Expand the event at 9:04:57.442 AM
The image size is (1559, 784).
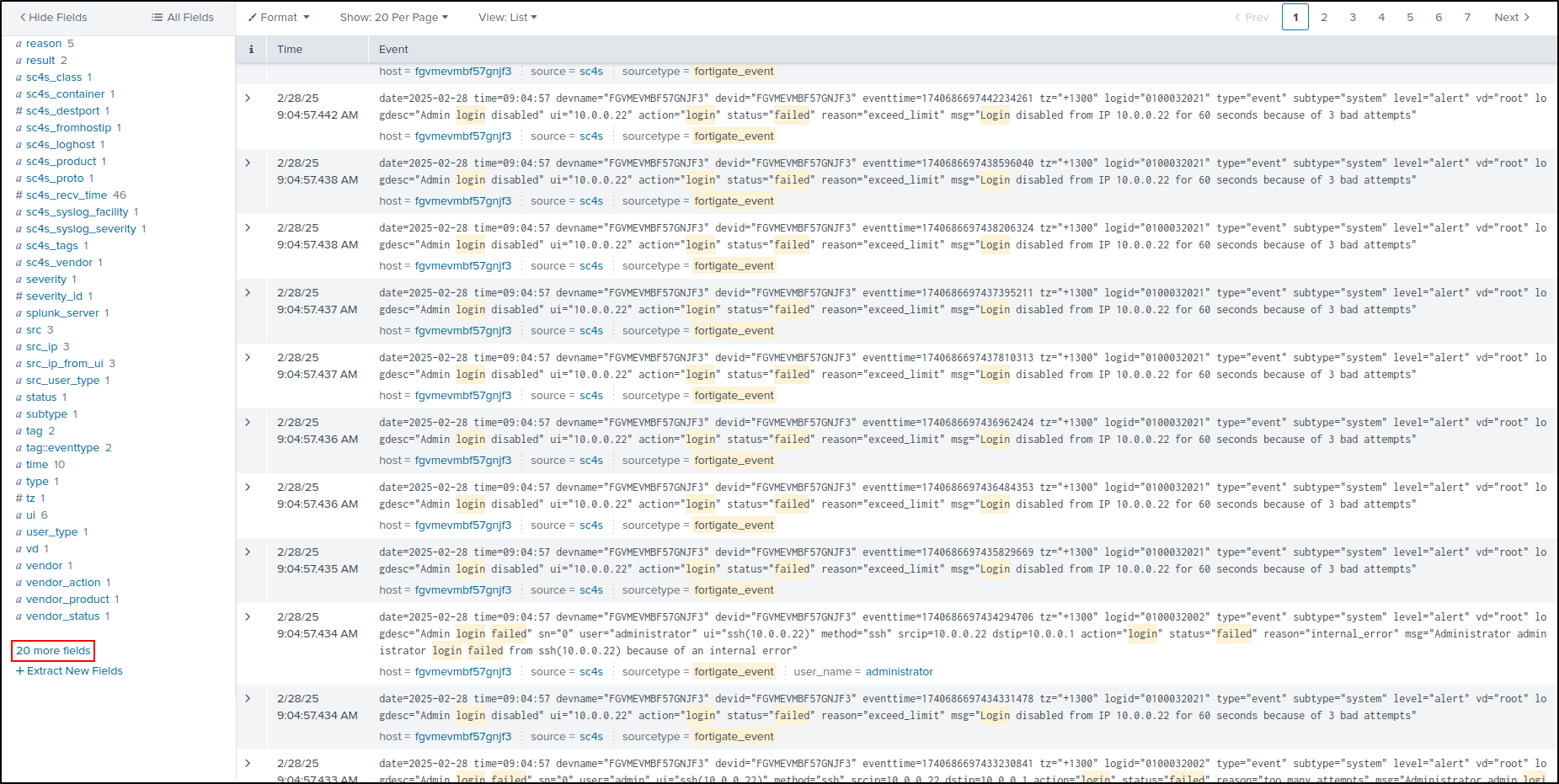click(x=248, y=98)
